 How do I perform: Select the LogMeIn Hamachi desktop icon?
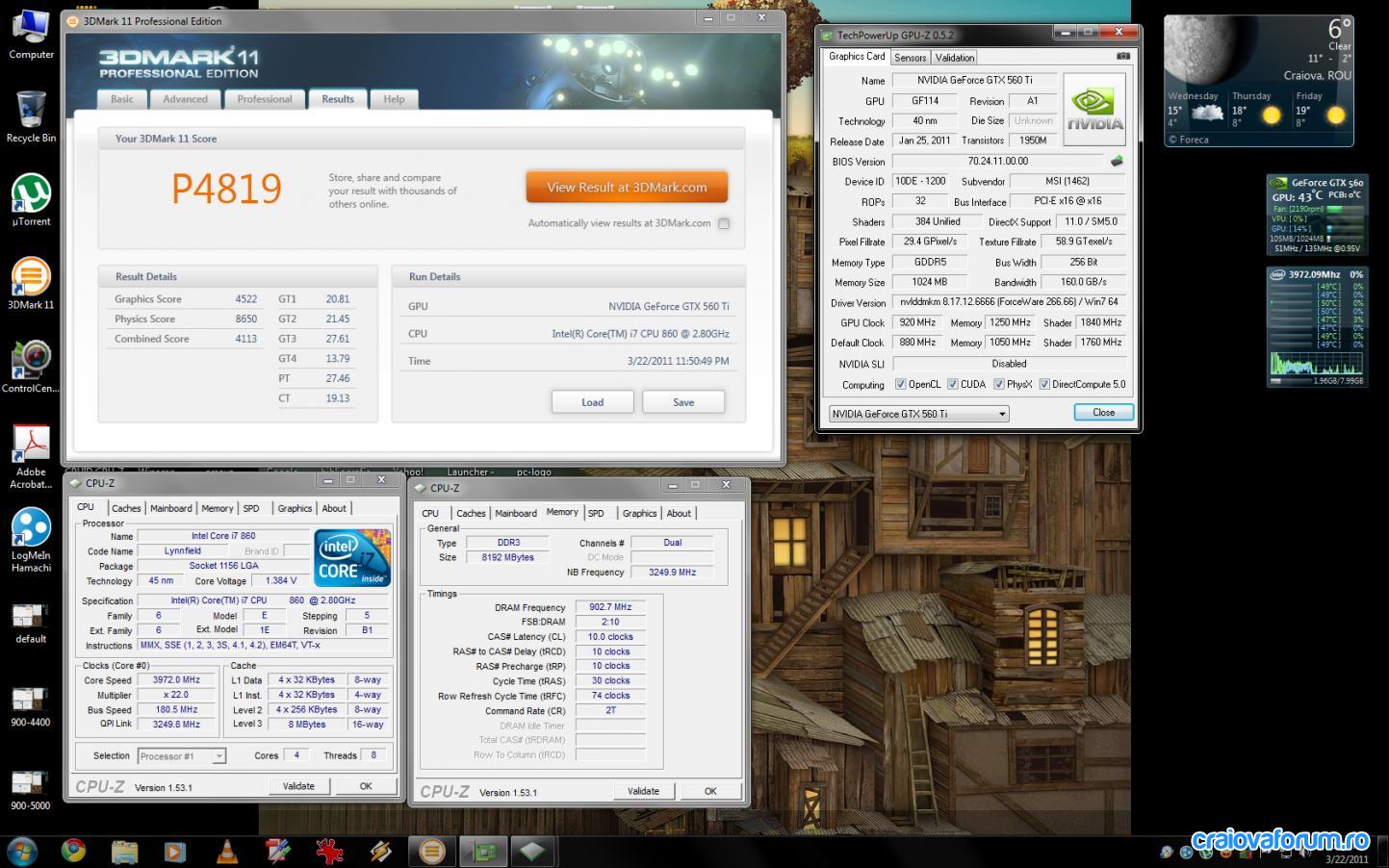click(x=31, y=541)
